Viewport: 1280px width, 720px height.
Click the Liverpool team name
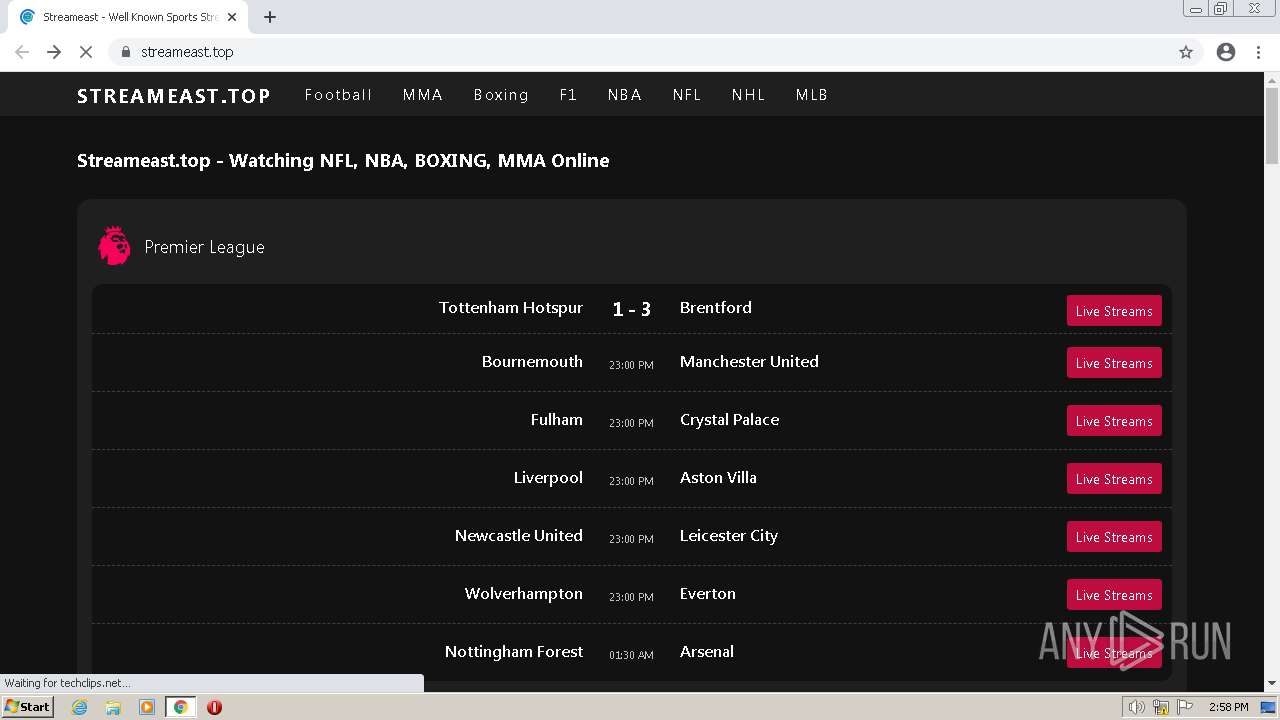tap(548, 478)
